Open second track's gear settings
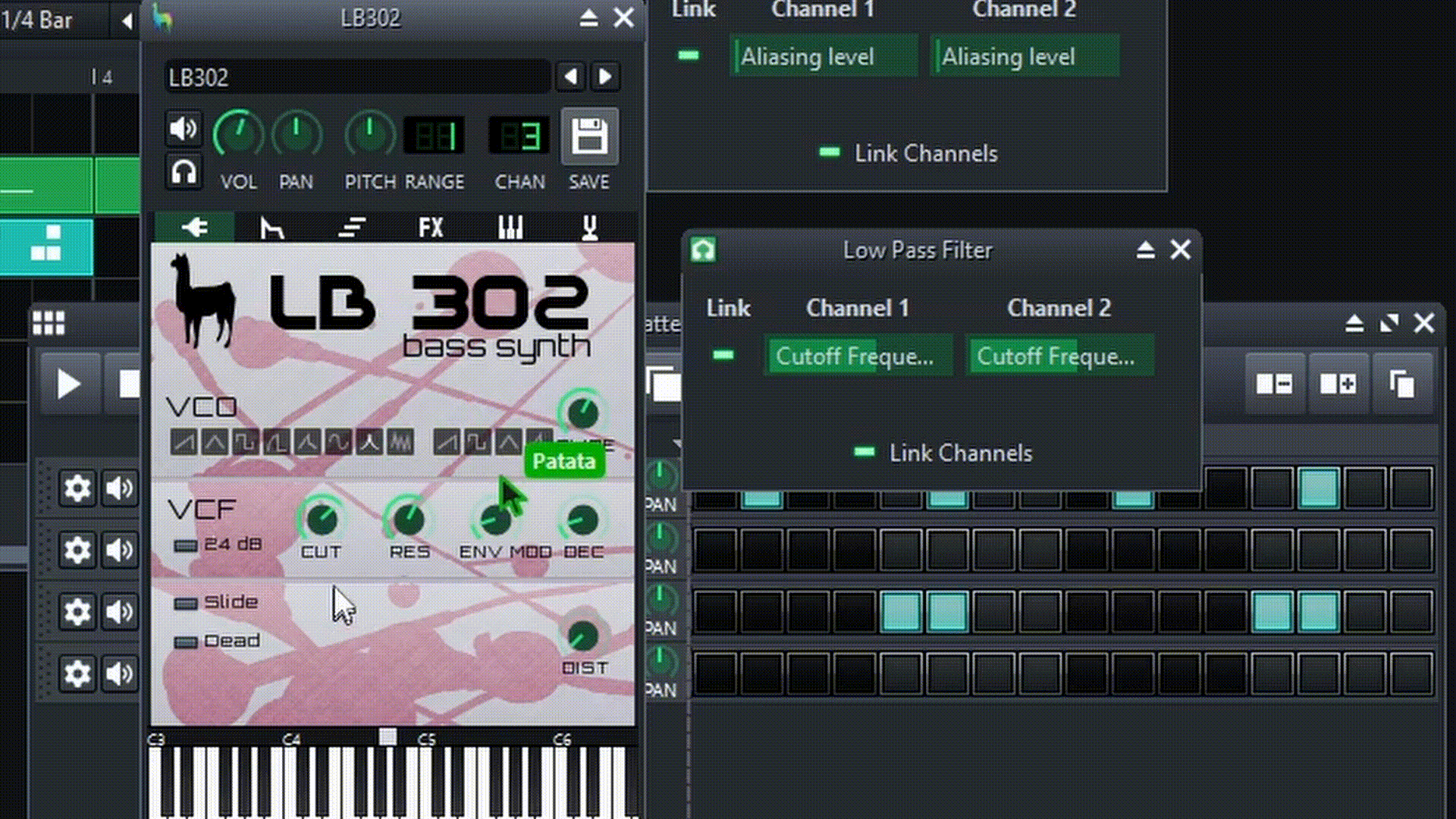The height and width of the screenshot is (819, 1456). click(x=77, y=550)
